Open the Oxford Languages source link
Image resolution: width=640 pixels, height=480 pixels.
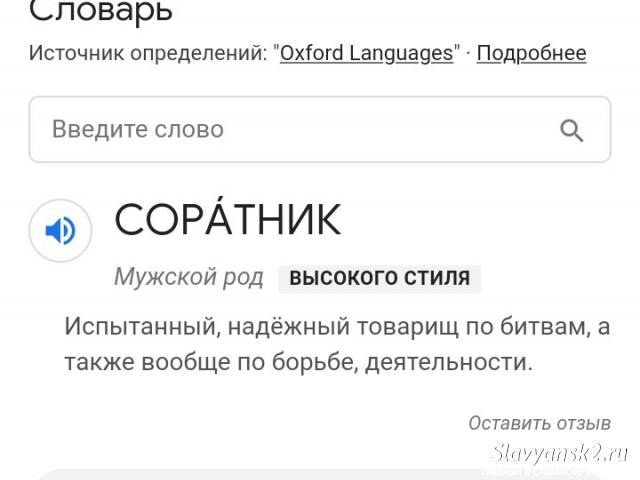click(x=367, y=53)
